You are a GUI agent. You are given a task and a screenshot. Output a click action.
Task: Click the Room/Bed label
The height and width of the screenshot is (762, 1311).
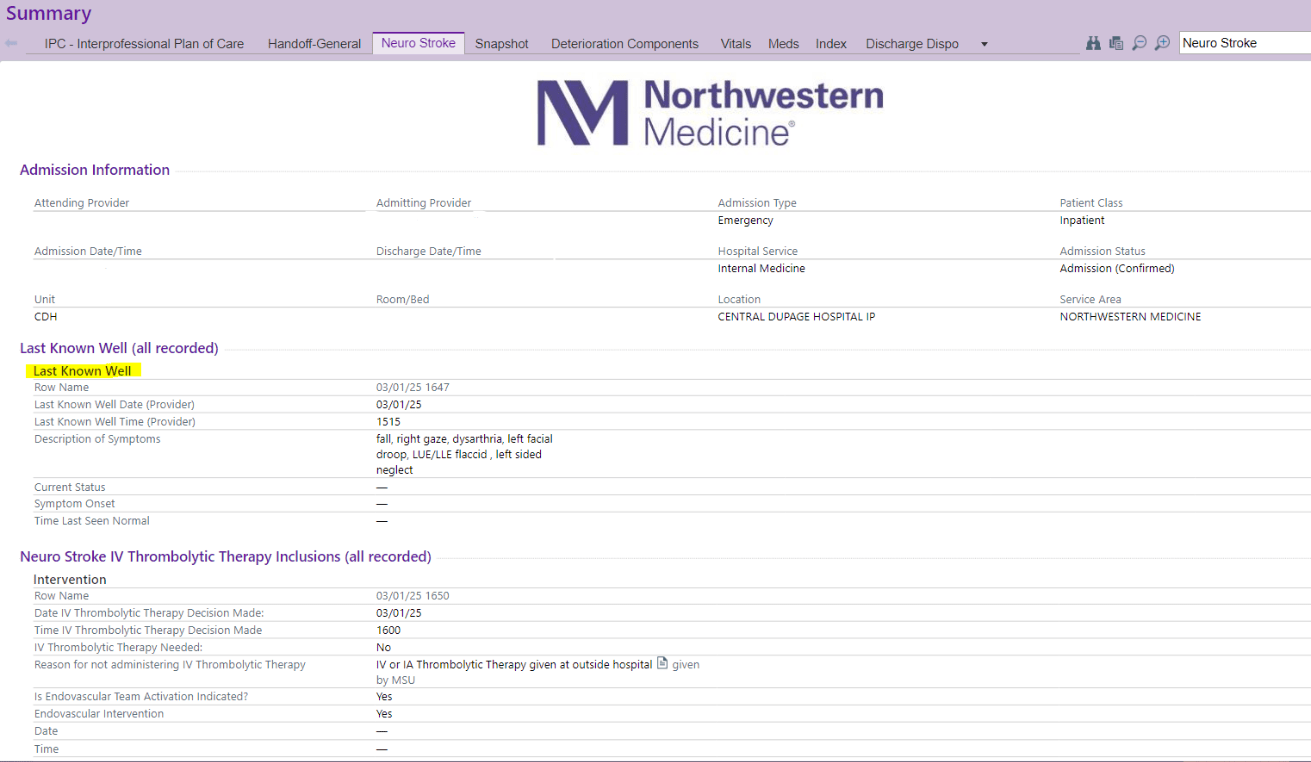[403, 299]
